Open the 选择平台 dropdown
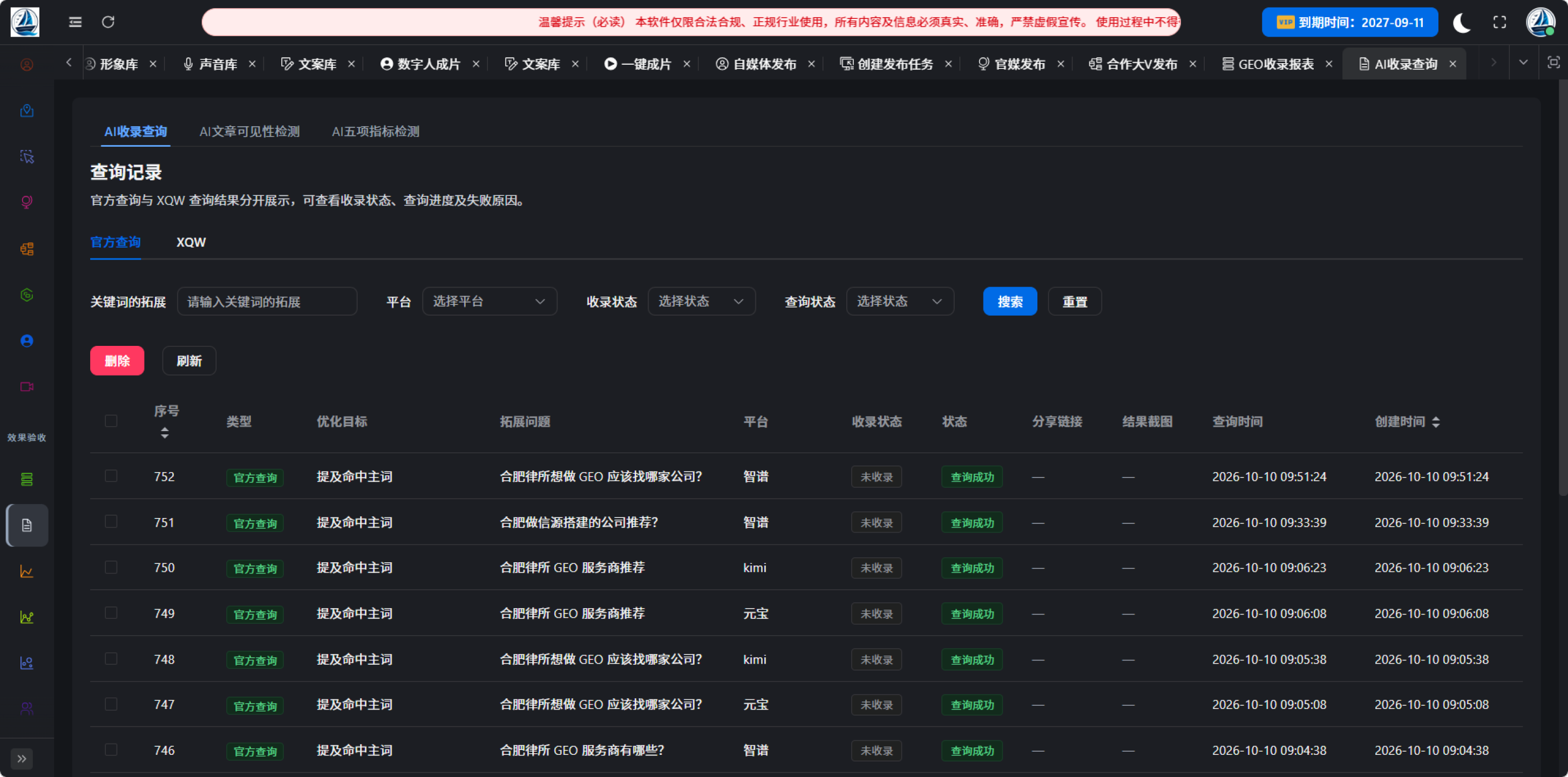The image size is (1568, 777). (x=490, y=302)
